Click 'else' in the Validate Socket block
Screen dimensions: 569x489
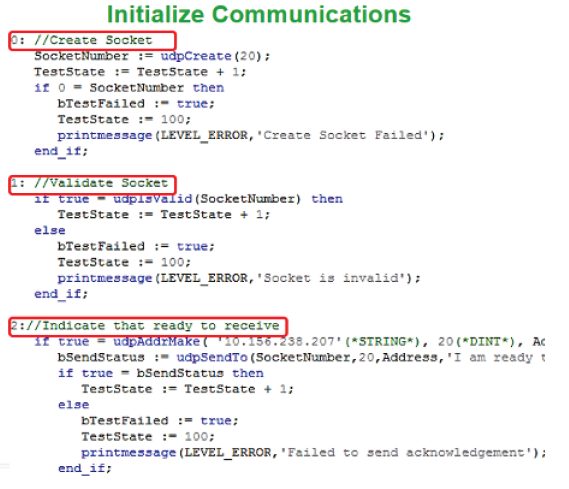50,230
